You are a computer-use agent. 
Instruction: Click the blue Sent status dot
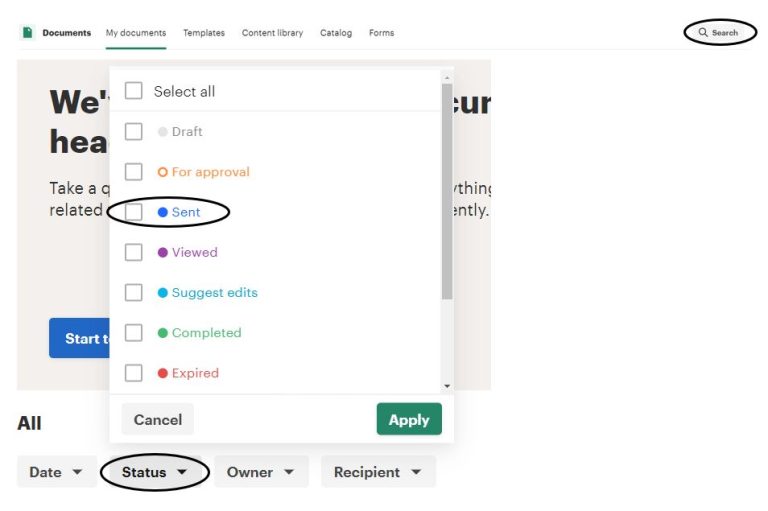(163, 212)
